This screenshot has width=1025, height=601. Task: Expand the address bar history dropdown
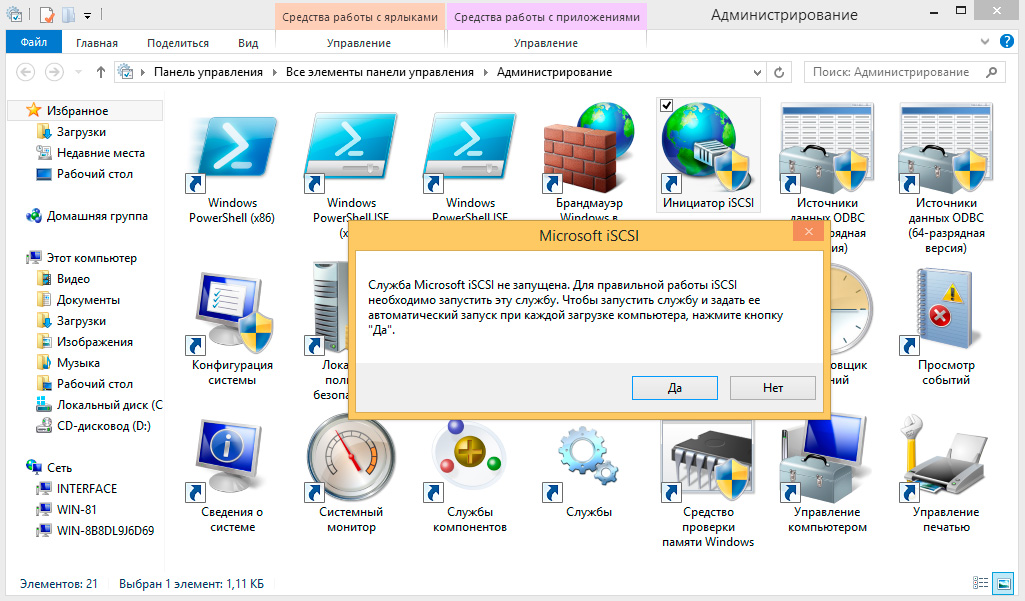(757, 72)
